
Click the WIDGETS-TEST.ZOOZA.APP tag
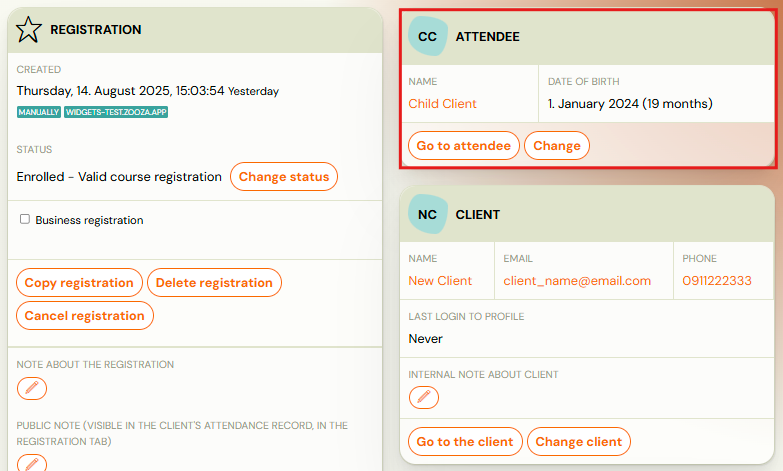click(x=116, y=112)
